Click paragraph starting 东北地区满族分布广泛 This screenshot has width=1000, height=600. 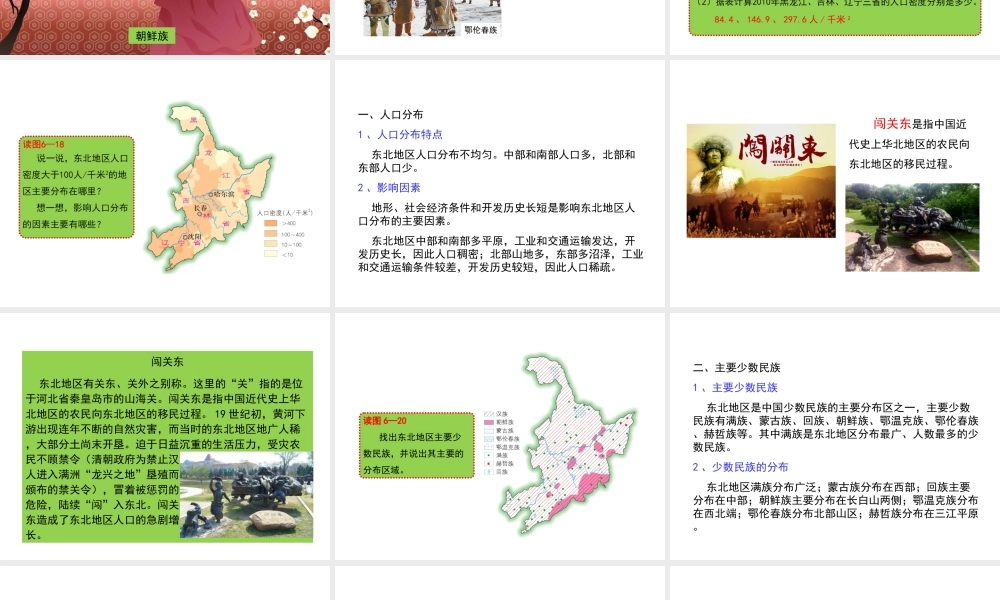[x=835, y=507]
